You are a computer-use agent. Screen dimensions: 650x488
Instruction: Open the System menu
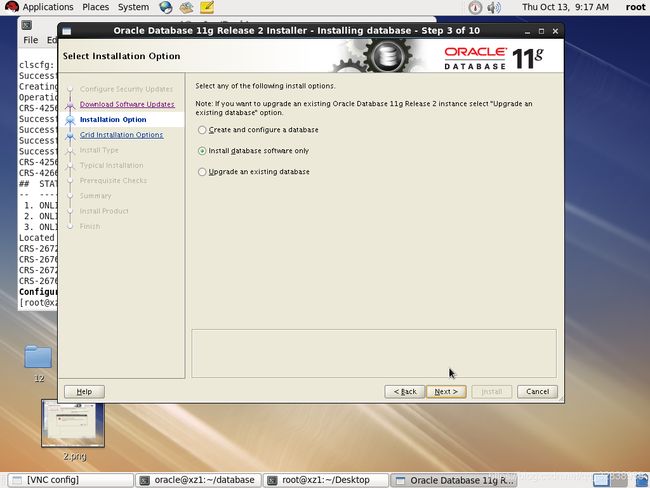pos(133,7)
